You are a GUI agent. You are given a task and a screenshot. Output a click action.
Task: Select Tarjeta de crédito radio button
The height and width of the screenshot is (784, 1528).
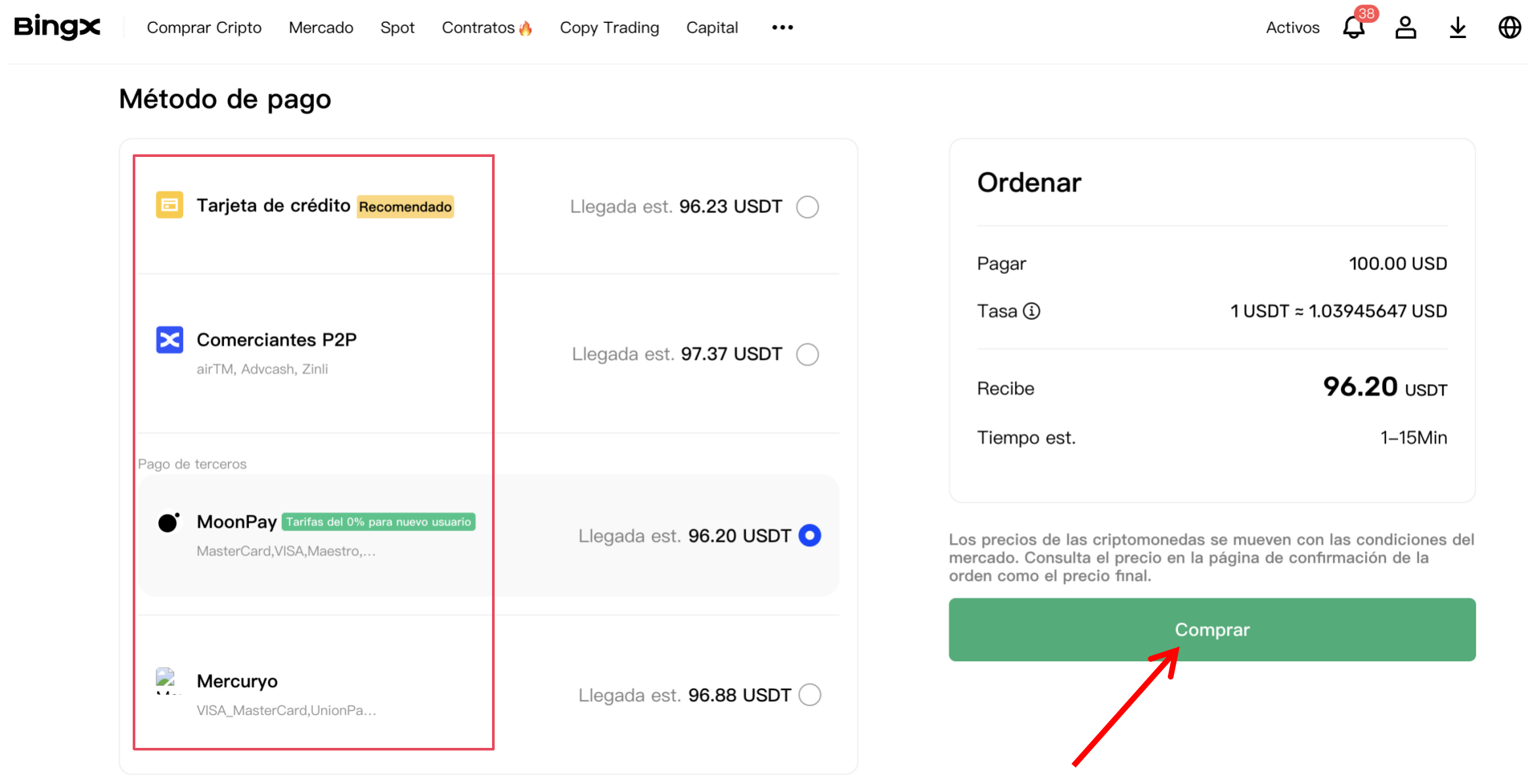807,207
